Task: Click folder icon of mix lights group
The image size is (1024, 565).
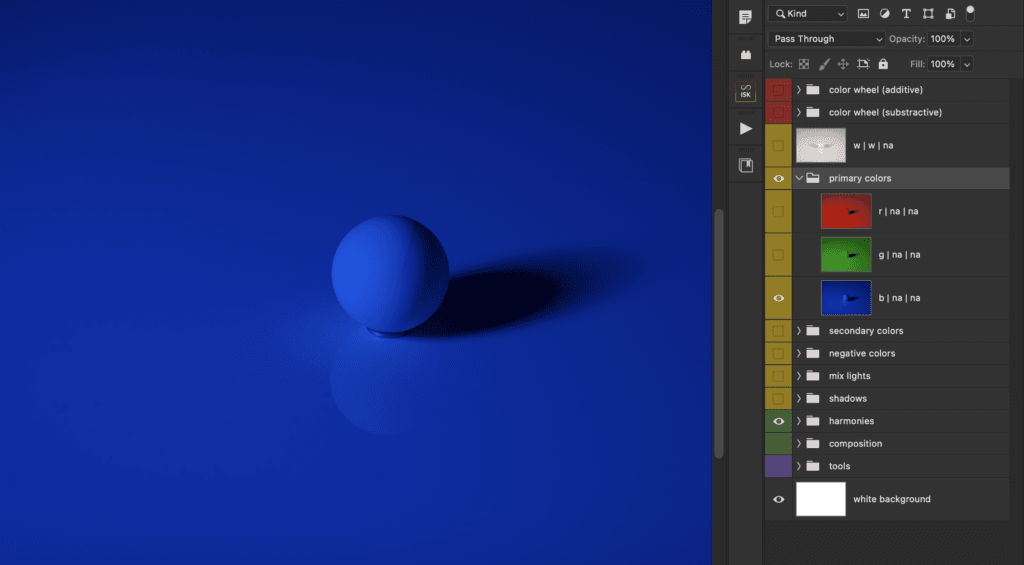Action: coord(812,376)
